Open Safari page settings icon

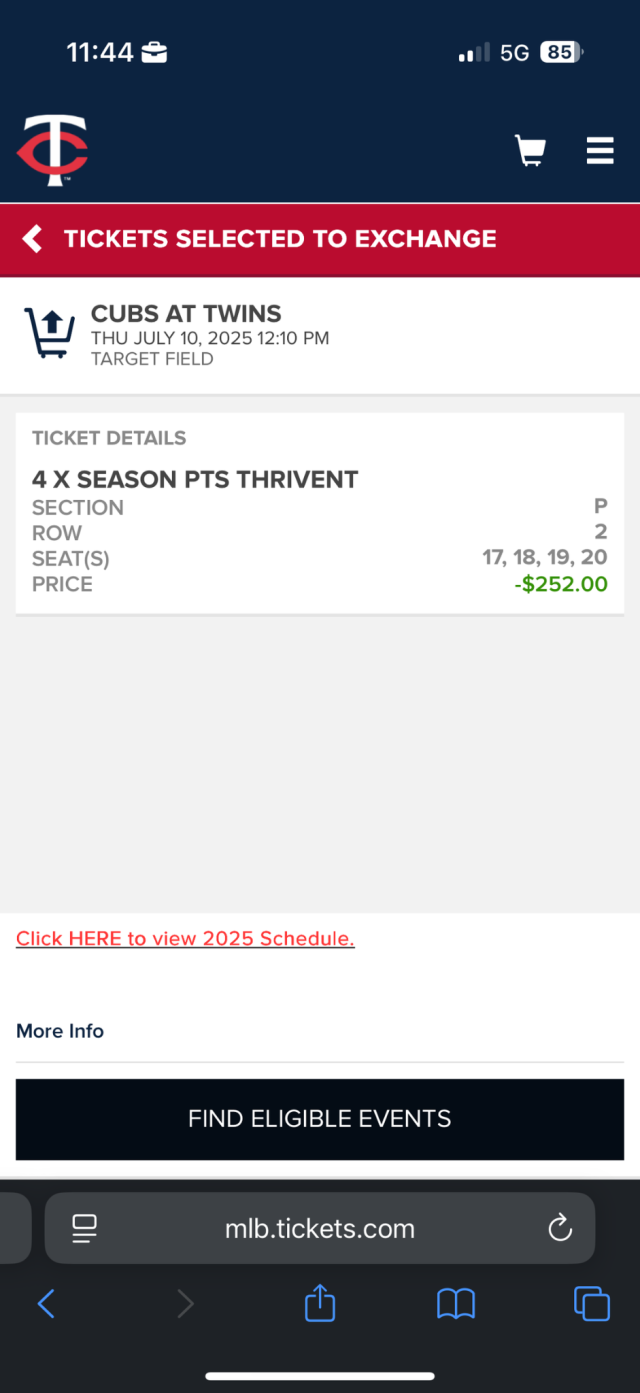pos(85,1228)
